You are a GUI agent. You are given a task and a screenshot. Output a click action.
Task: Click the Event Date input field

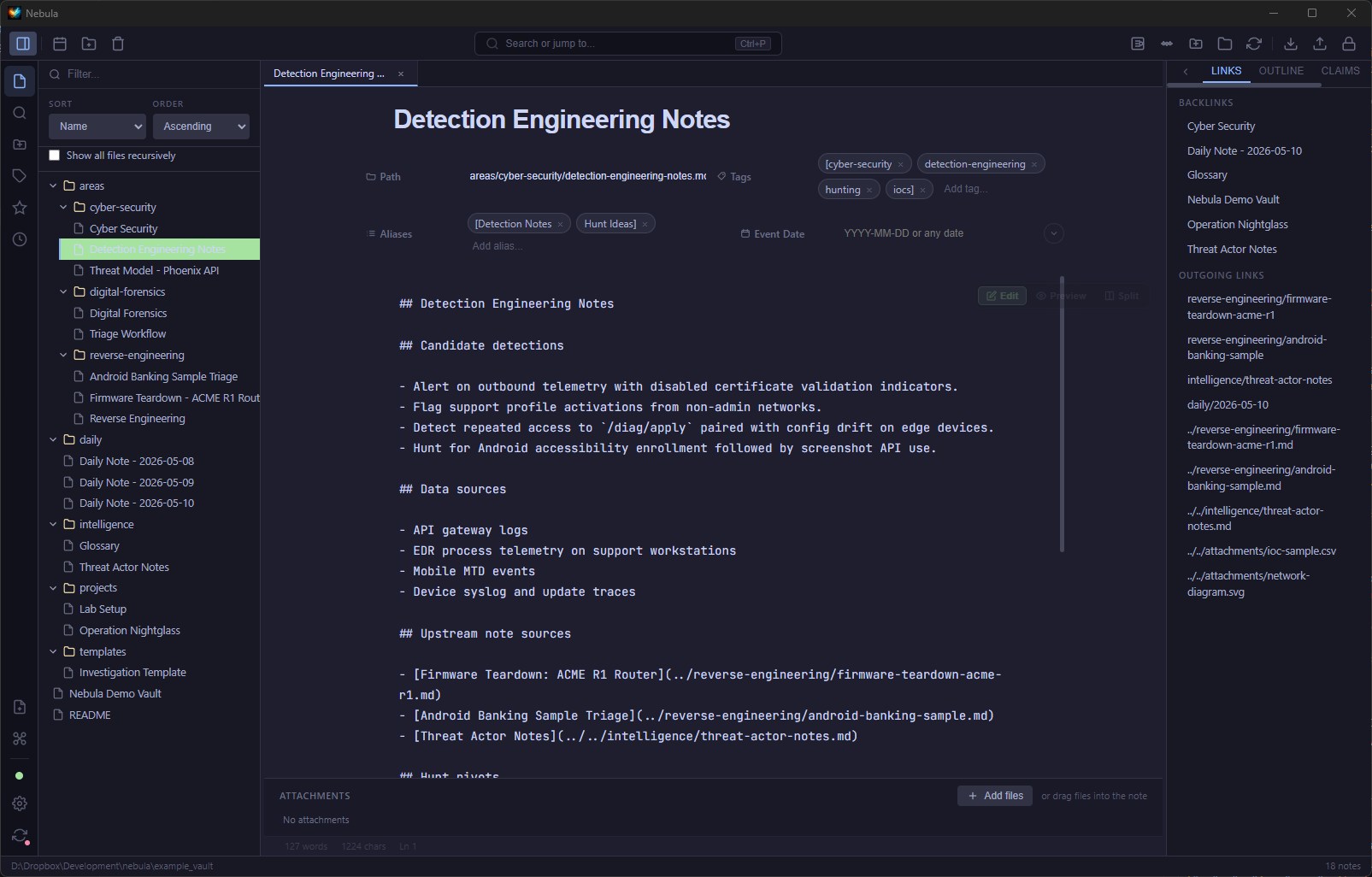[x=938, y=233]
